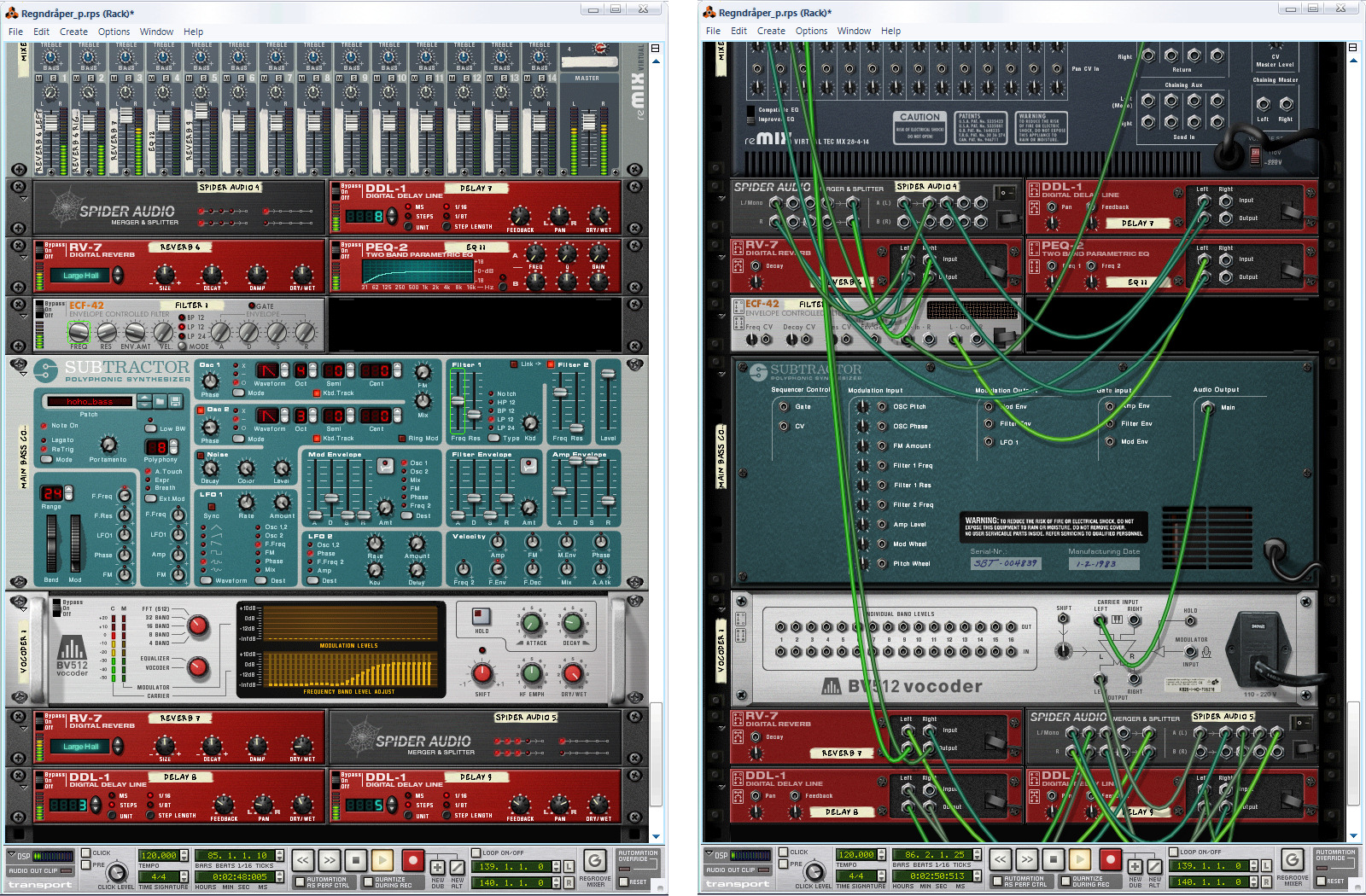This screenshot has height=896, width=1366.
Task: Click Record in right window transport
Action: (1110, 859)
